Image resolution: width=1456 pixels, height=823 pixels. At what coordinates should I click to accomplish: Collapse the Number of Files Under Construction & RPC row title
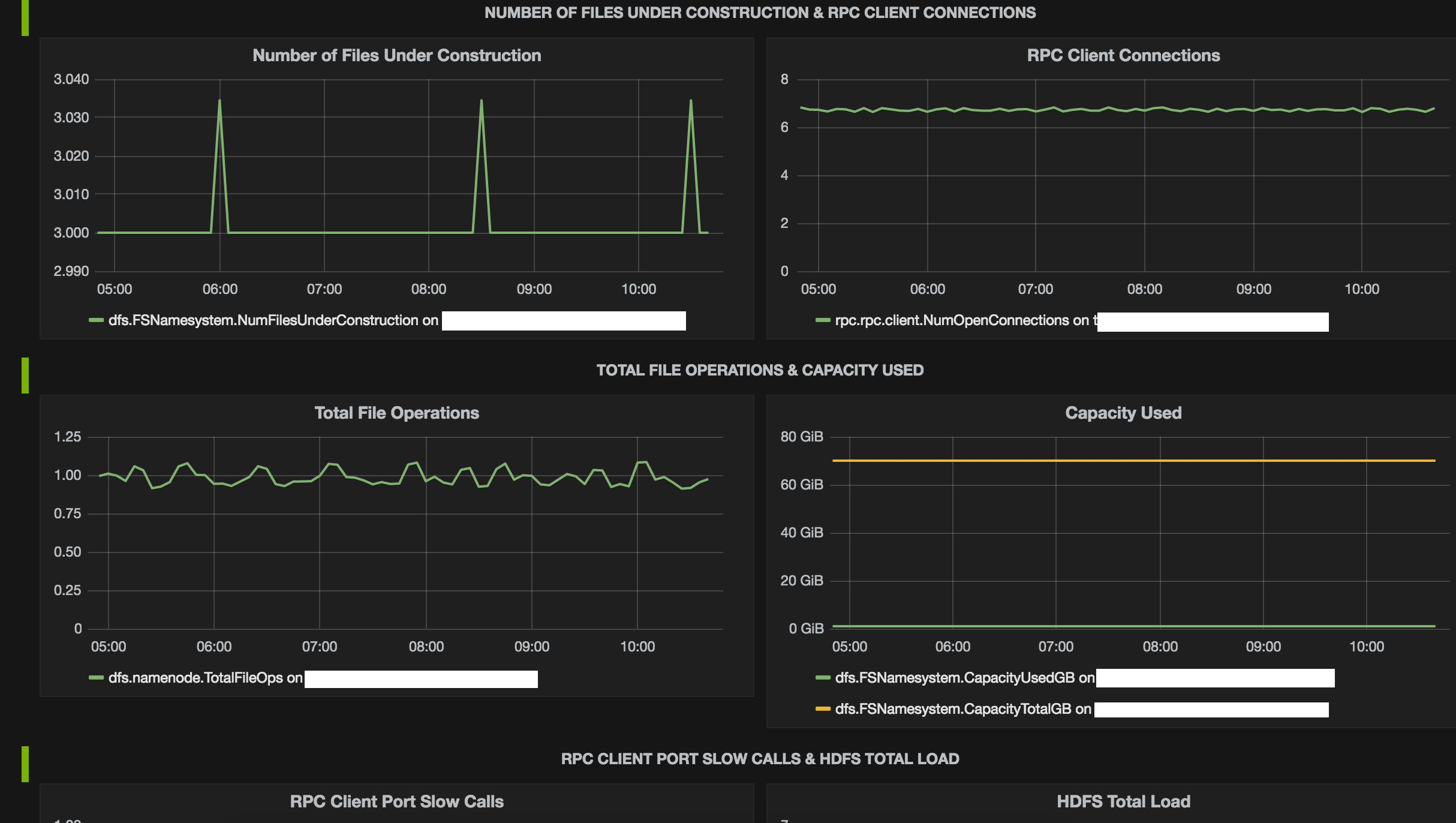759,13
